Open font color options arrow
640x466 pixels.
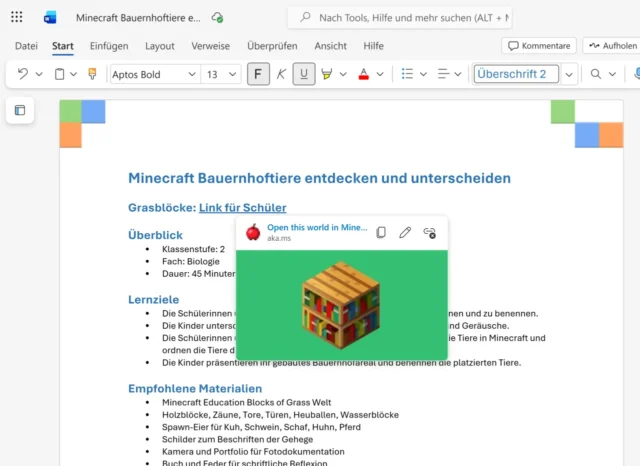pos(380,74)
